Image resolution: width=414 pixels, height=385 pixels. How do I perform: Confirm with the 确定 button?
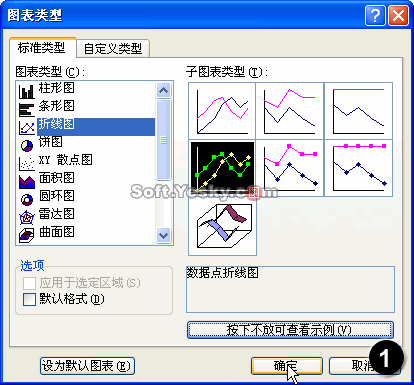point(287,366)
